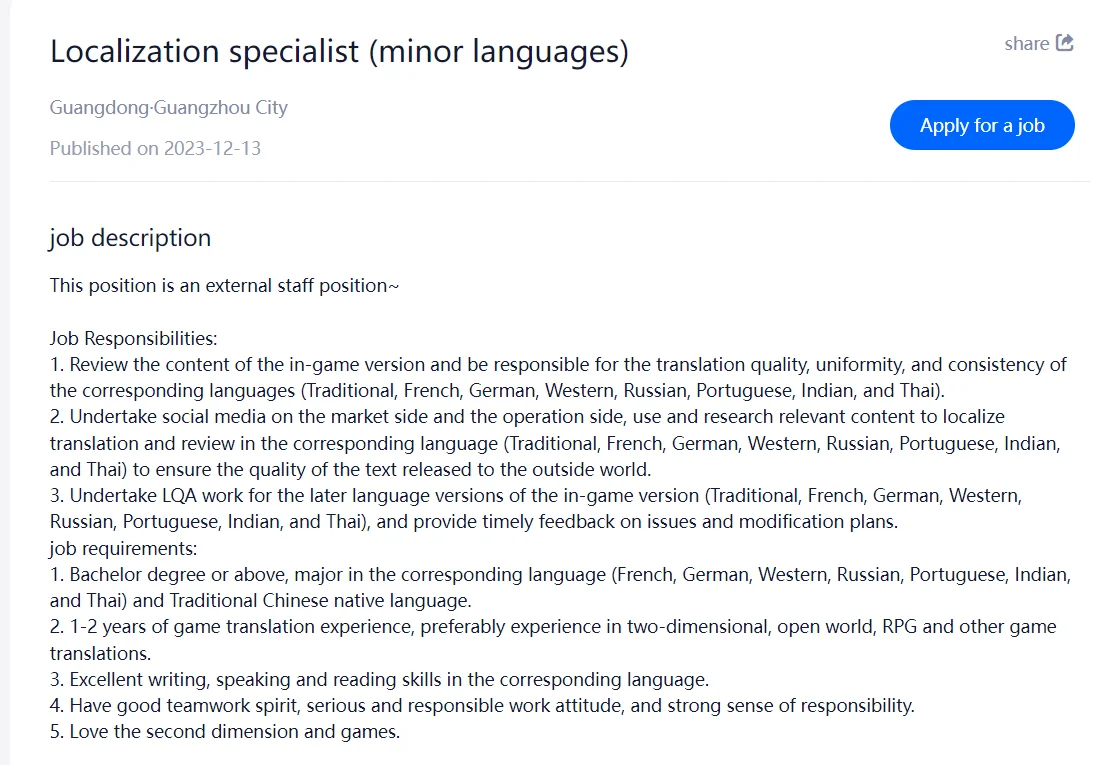Click the "share" text label
The image size is (1108, 765).
1026,44
